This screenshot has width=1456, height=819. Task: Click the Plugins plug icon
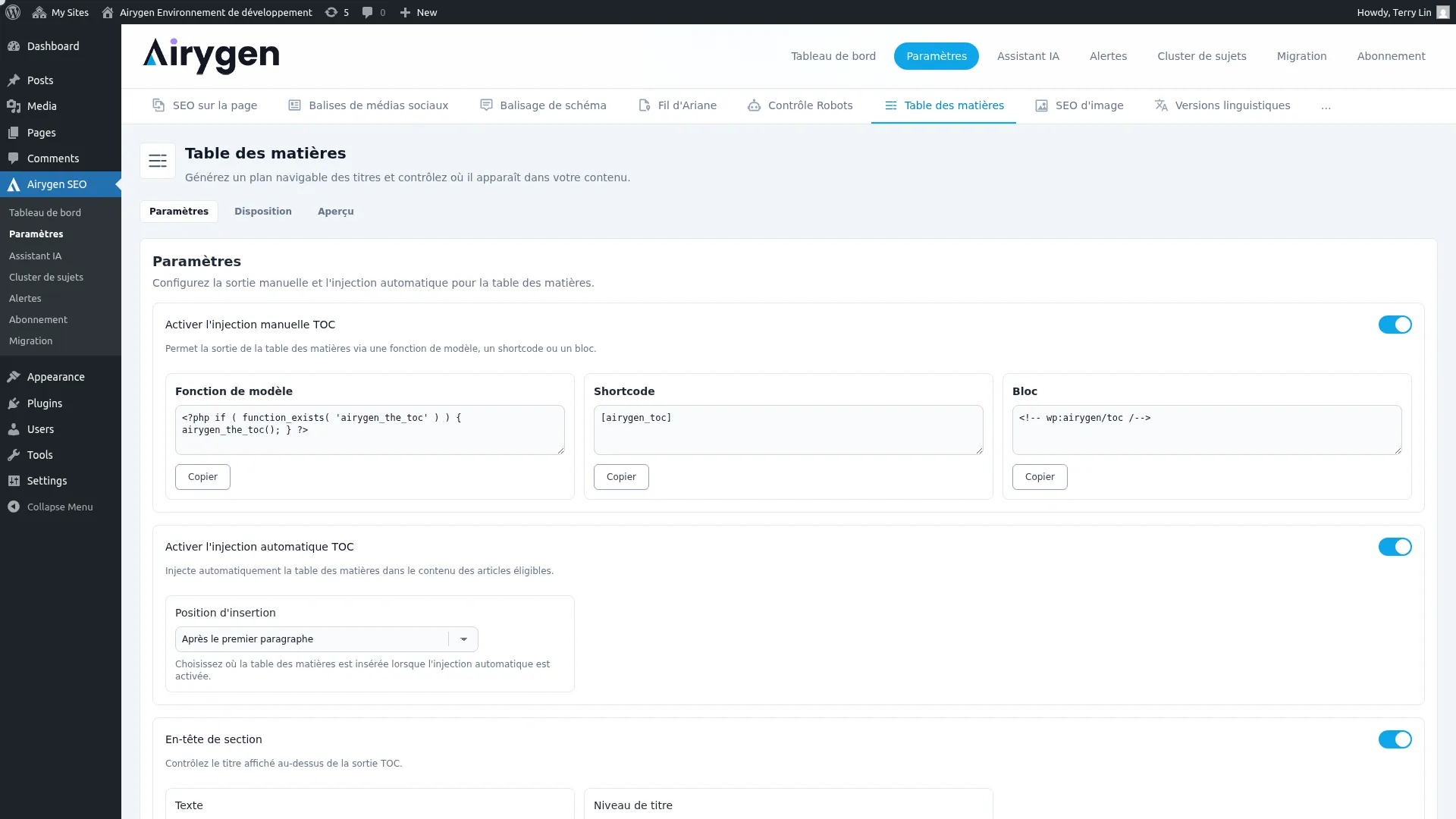click(x=14, y=403)
